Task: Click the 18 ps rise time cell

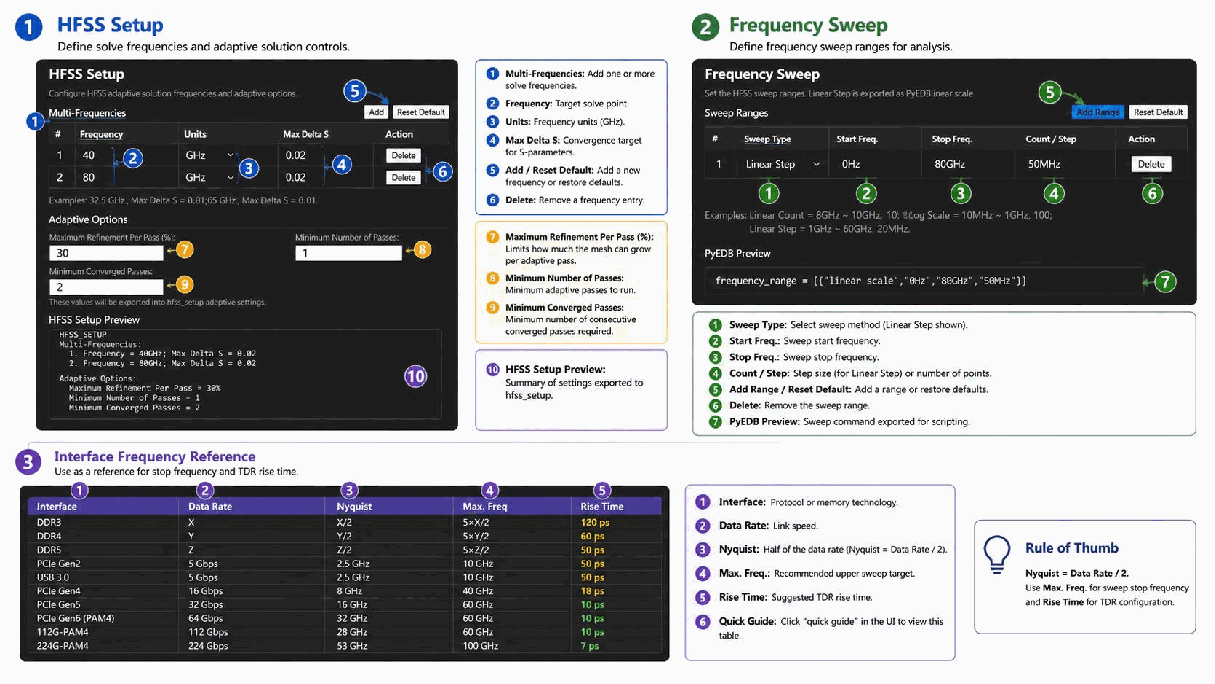Action: pyautogui.click(x=592, y=591)
